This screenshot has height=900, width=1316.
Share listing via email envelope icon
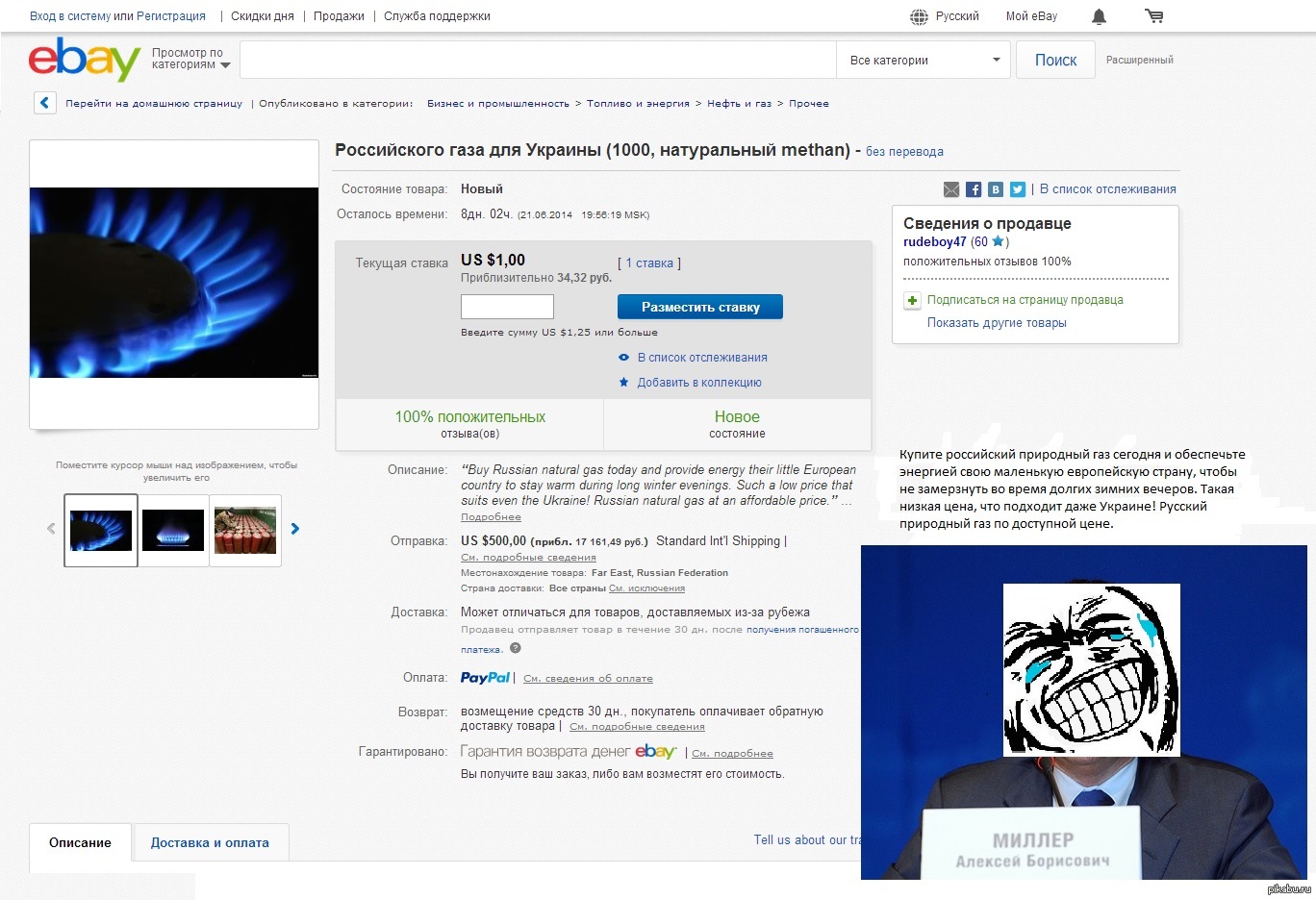tap(951, 189)
